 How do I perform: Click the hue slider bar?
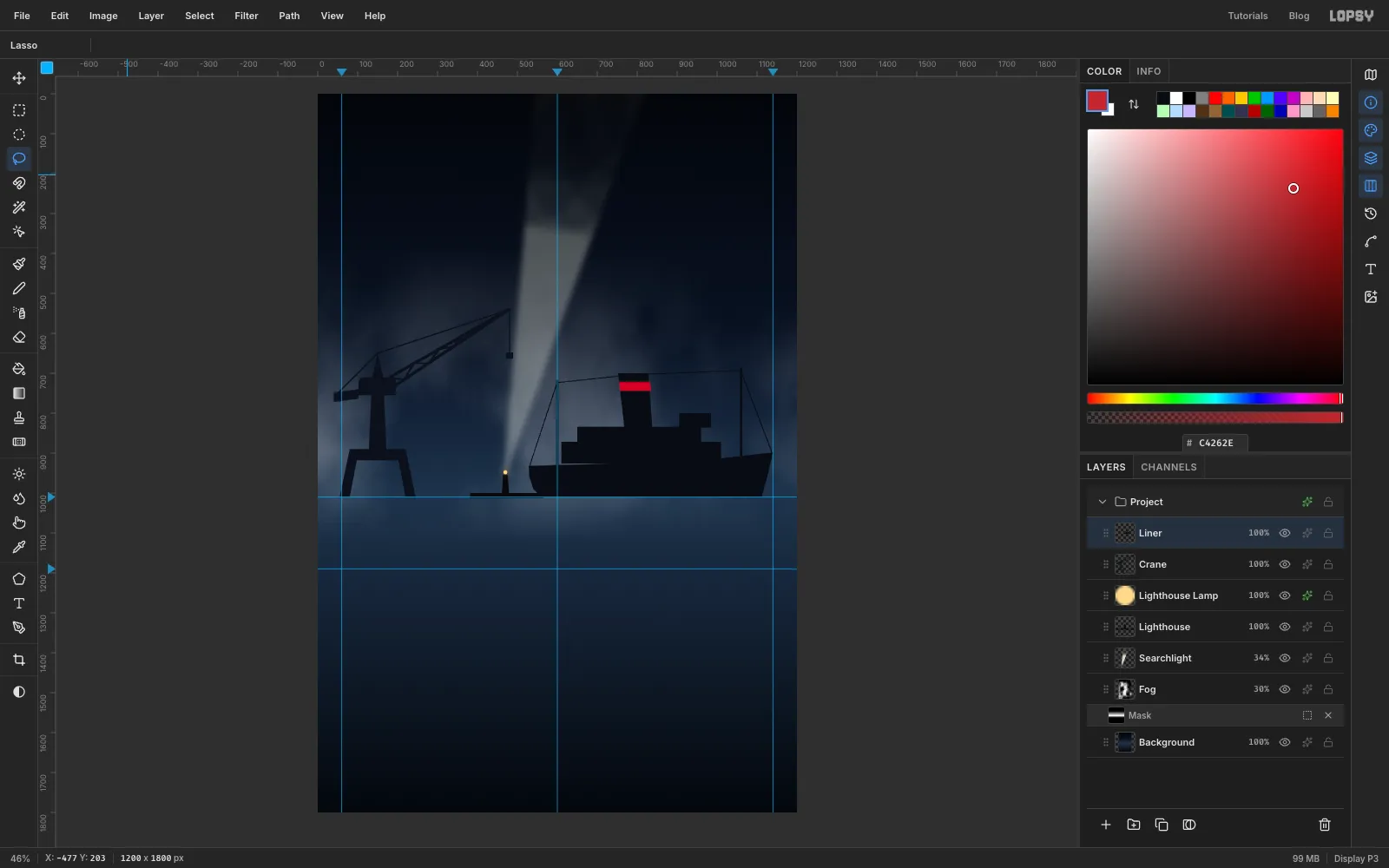[x=1215, y=398]
